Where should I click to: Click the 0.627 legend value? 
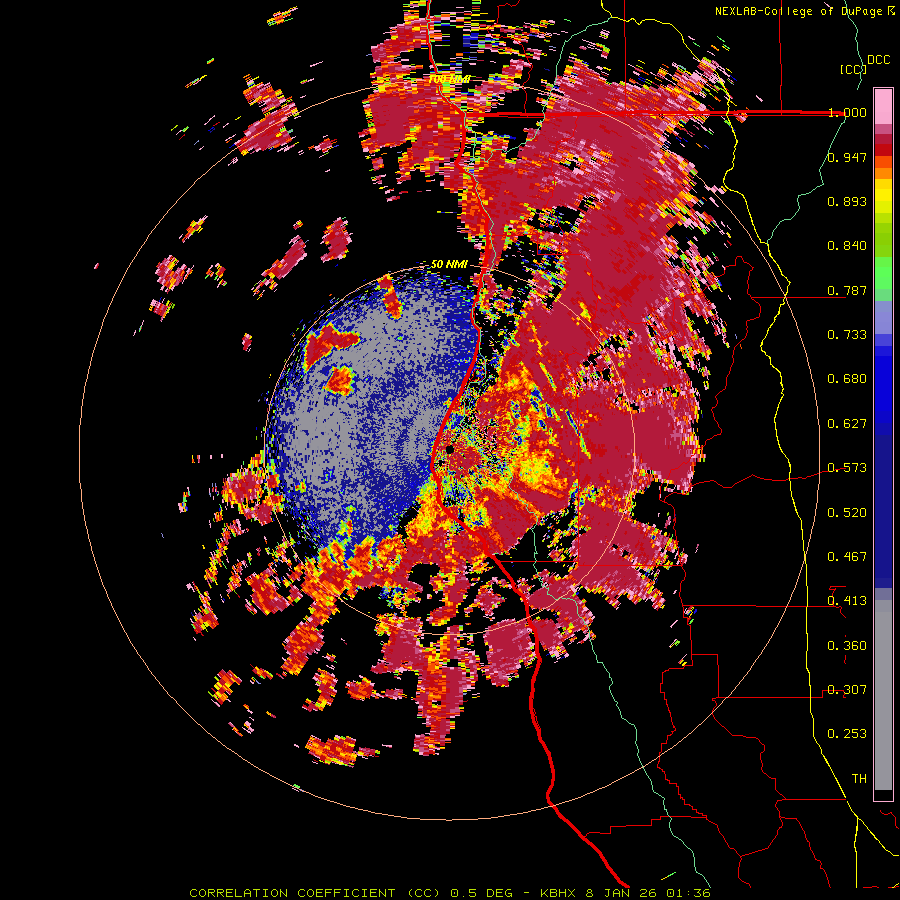point(847,424)
